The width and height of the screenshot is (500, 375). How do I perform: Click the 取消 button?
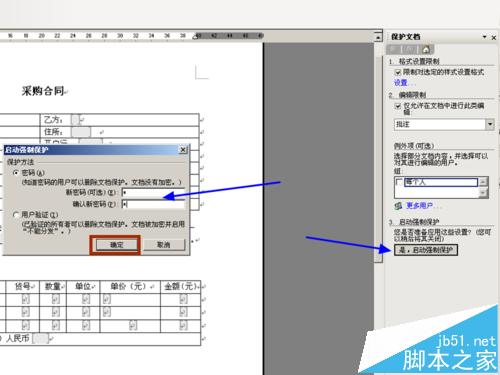(164, 245)
